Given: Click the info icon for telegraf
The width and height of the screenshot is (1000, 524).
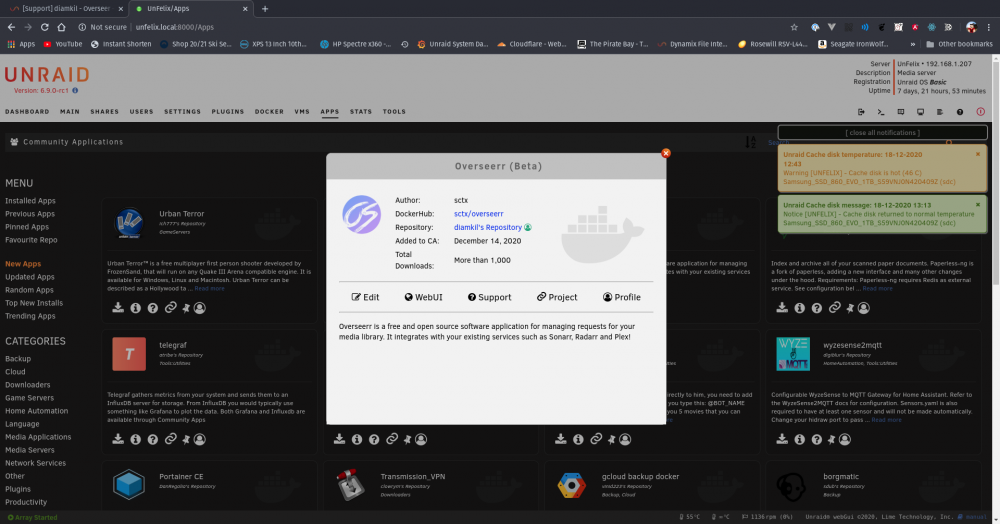Looking at the screenshot, I should (x=135, y=439).
